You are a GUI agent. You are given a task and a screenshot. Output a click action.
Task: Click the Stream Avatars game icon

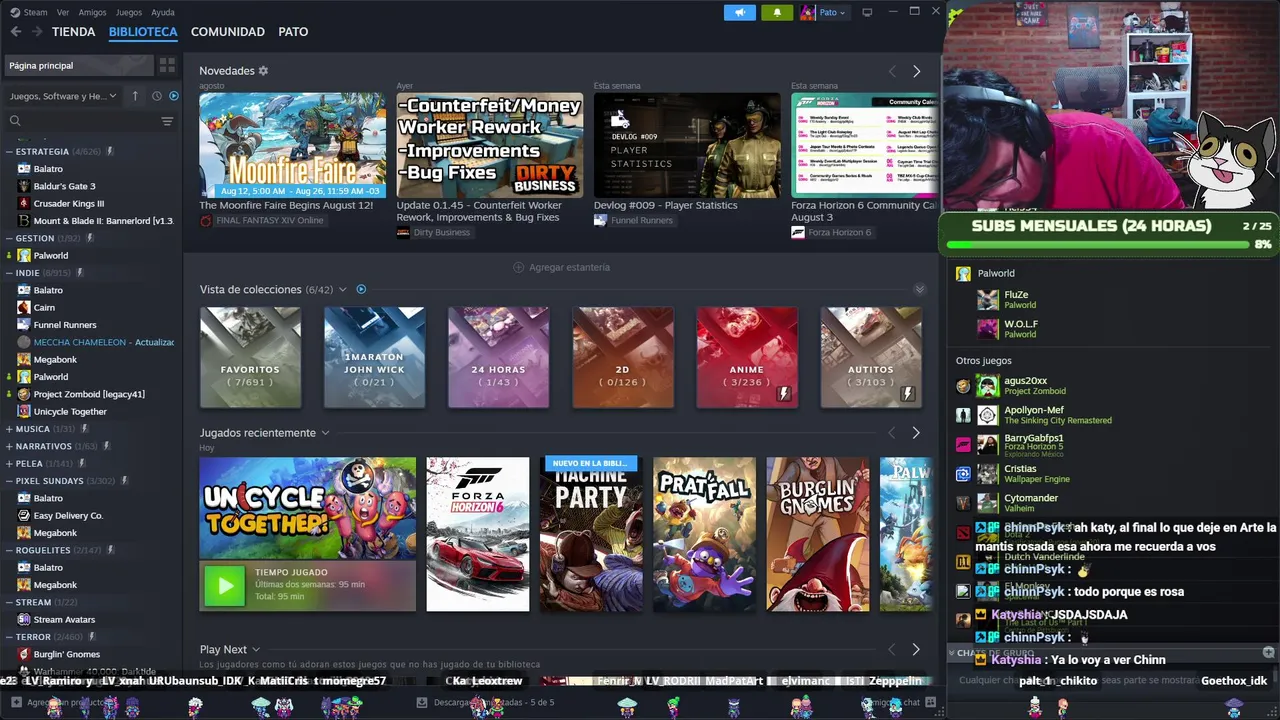pyautogui.click(x=24, y=619)
